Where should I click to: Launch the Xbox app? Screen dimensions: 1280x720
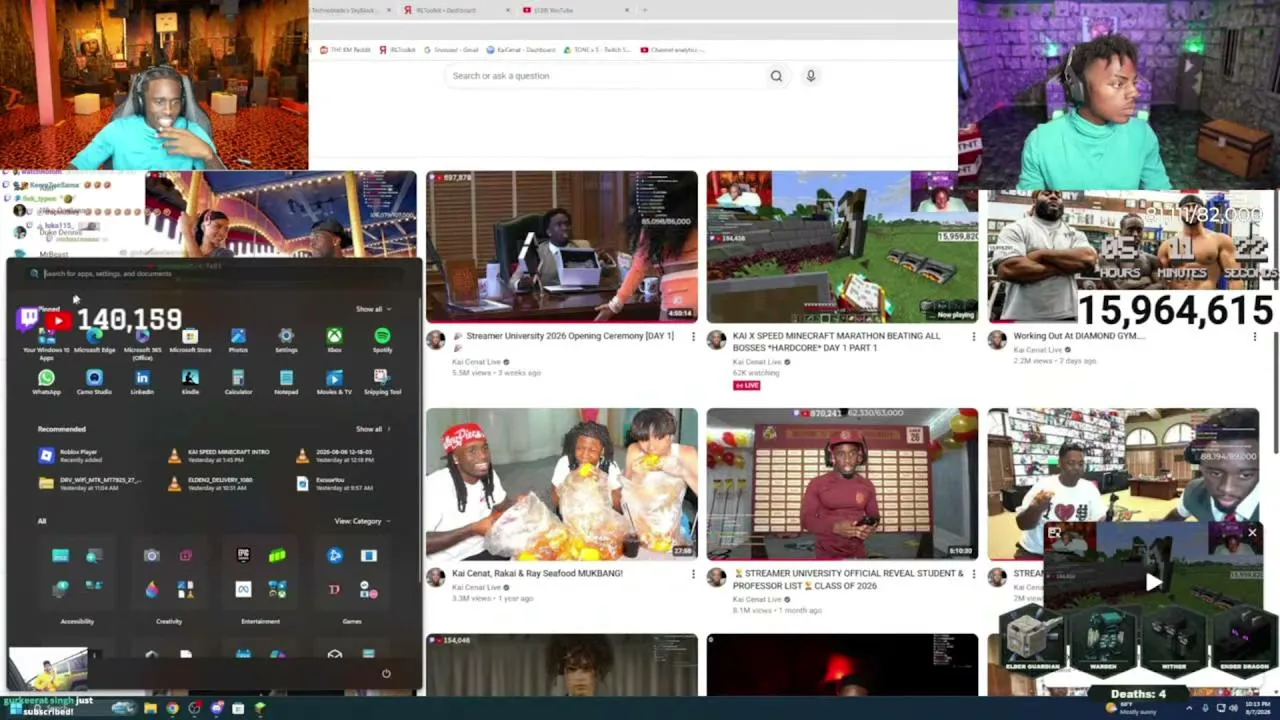tap(334, 340)
